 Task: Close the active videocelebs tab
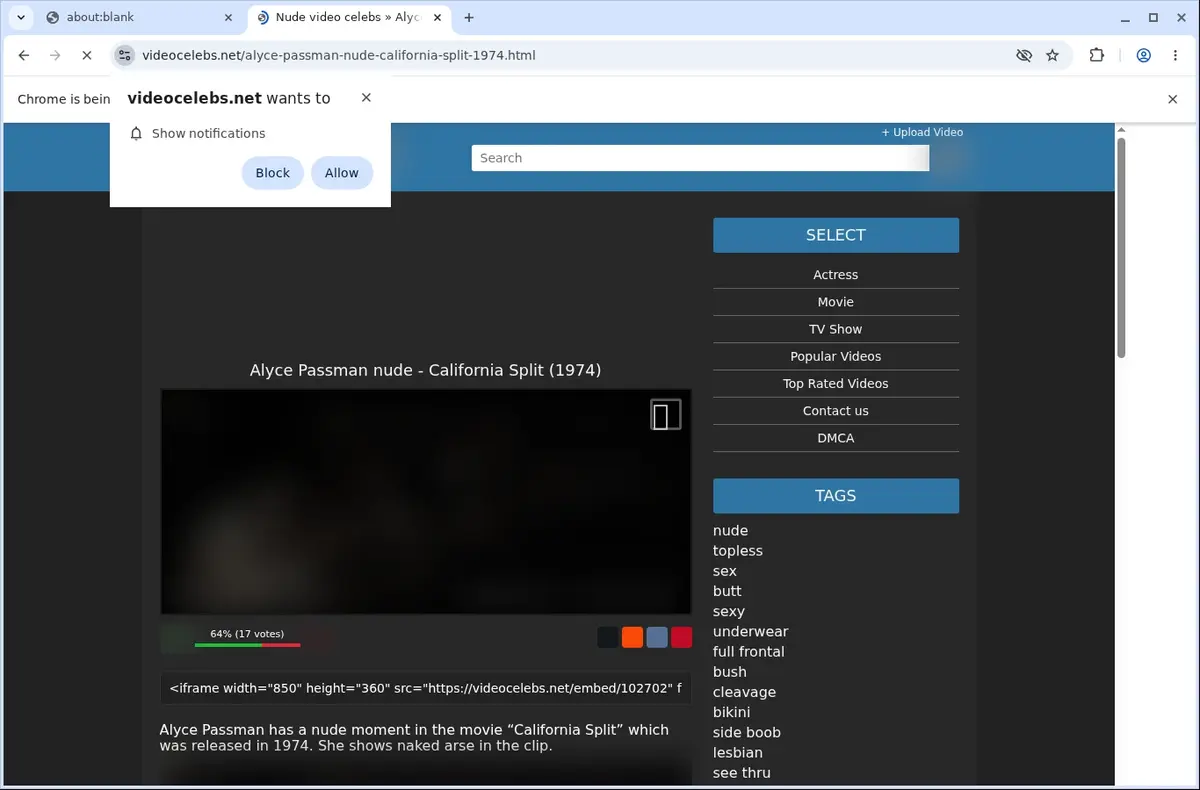click(x=438, y=17)
